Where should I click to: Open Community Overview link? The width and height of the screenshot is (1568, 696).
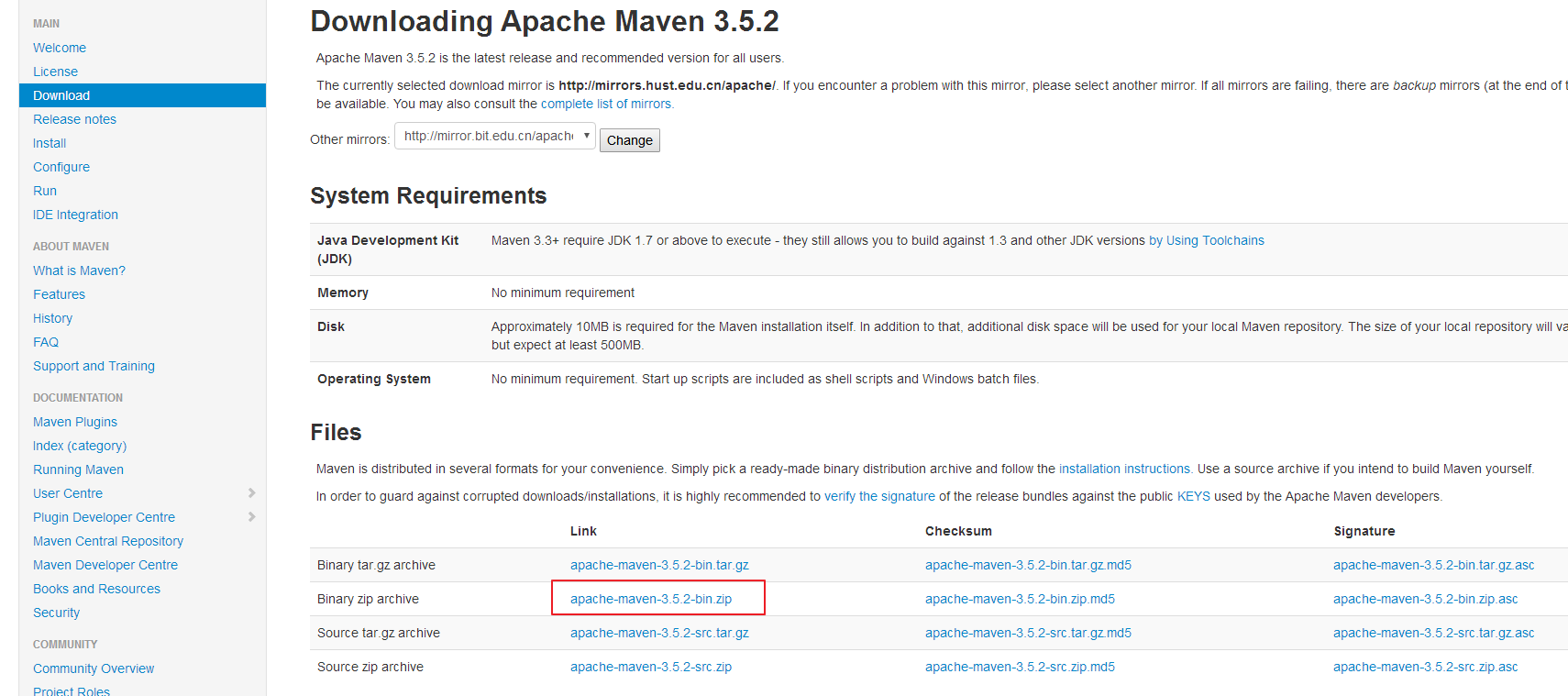(94, 668)
